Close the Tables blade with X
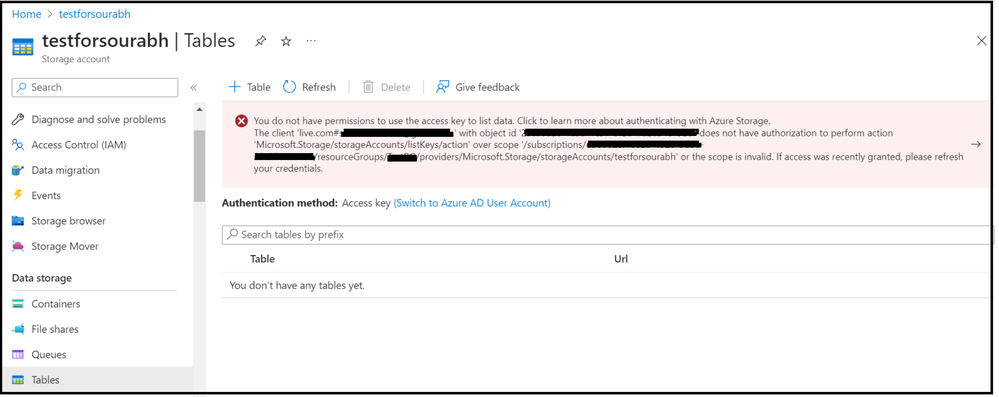The image size is (999, 397). pyautogui.click(x=982, y=41)
